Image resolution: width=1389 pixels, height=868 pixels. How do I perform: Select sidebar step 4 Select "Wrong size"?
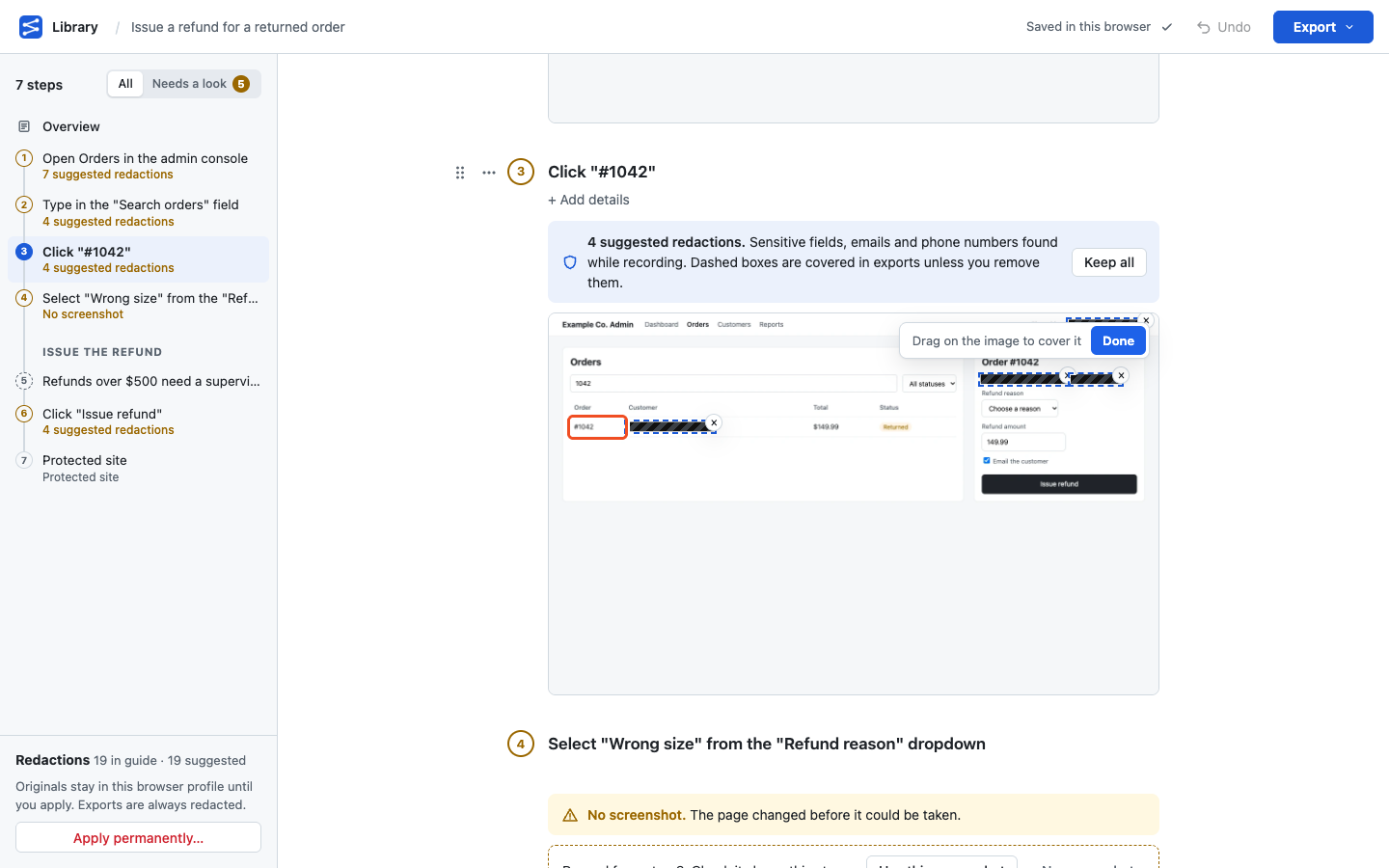tap(138, 306)
